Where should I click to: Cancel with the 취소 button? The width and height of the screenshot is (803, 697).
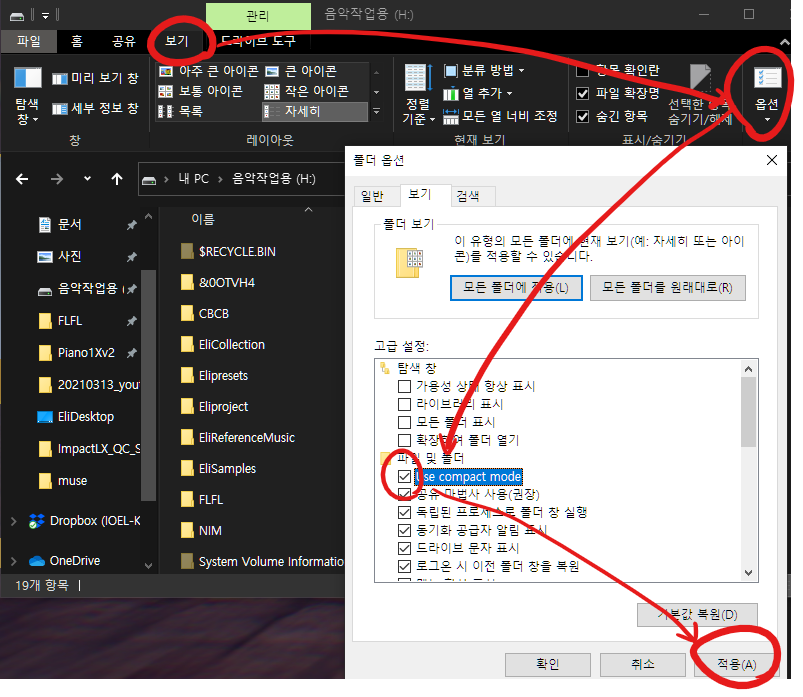[x=642, y=665]
